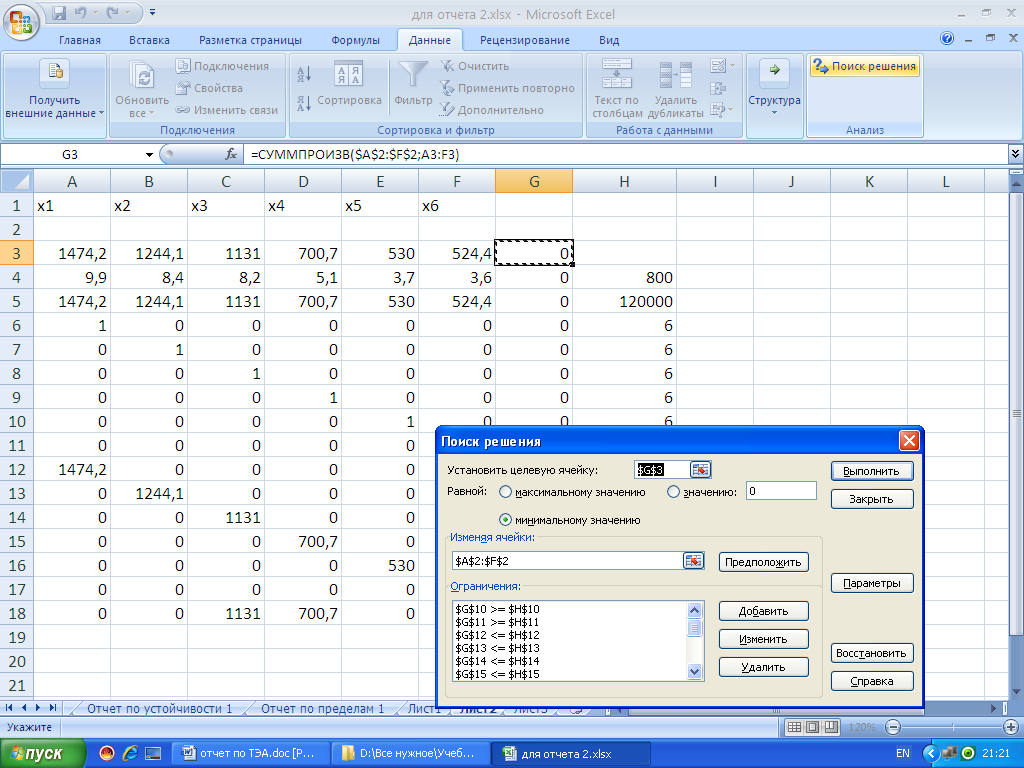Launch Поиск решения solver
This screenshot has width=1024, height=768.
(865, 66)
